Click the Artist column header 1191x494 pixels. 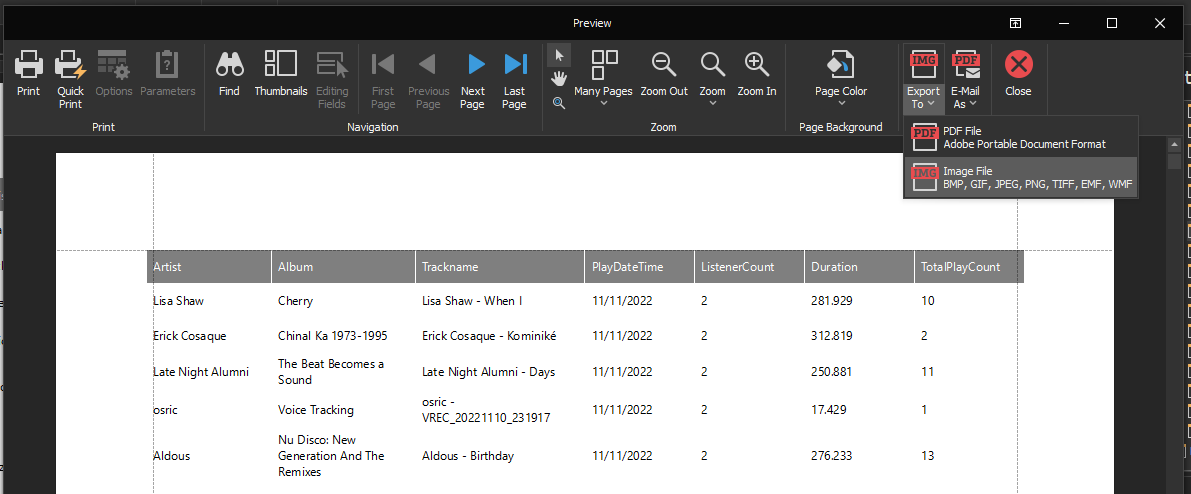click(x=209, y=267)
